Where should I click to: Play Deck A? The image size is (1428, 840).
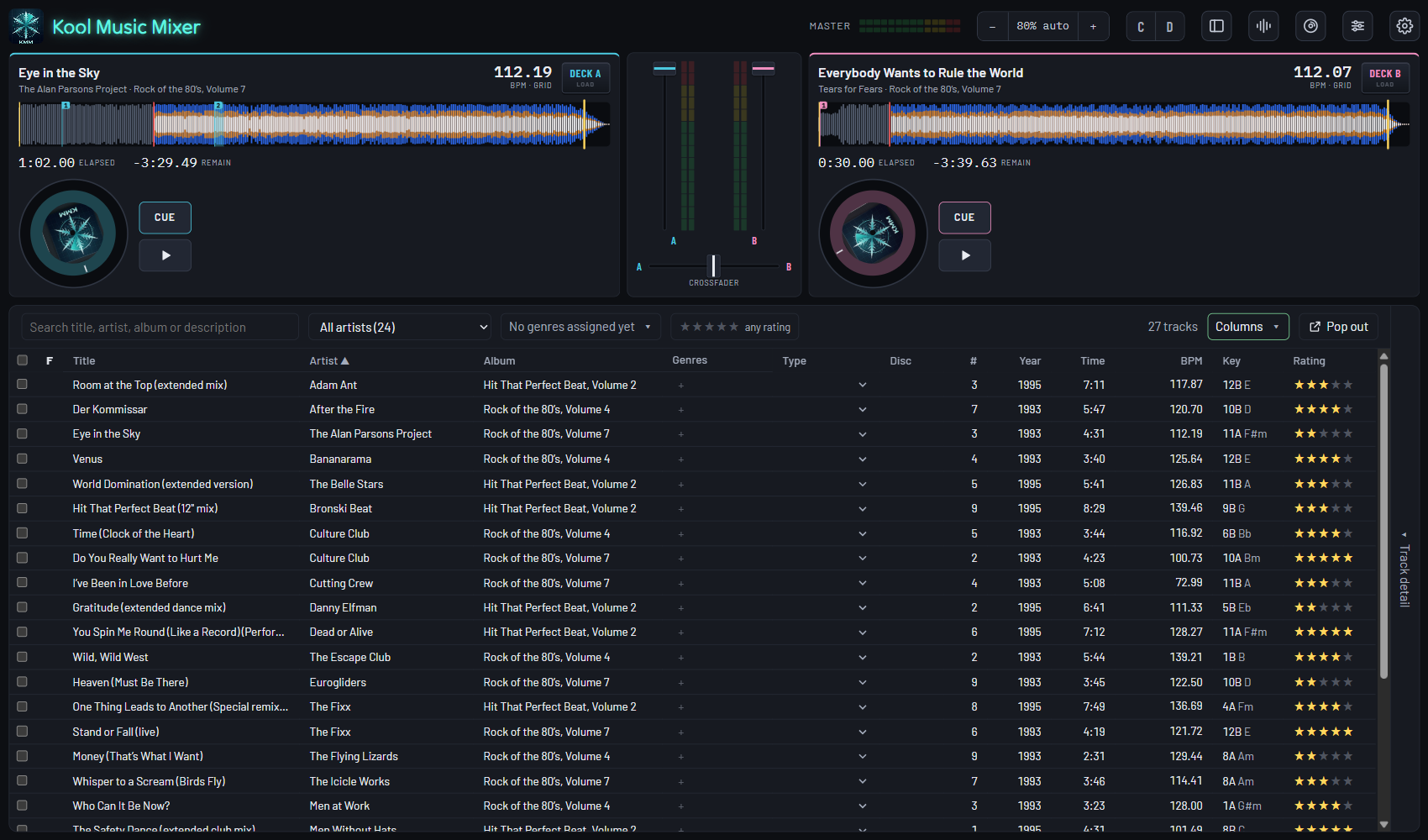[165, 255]
